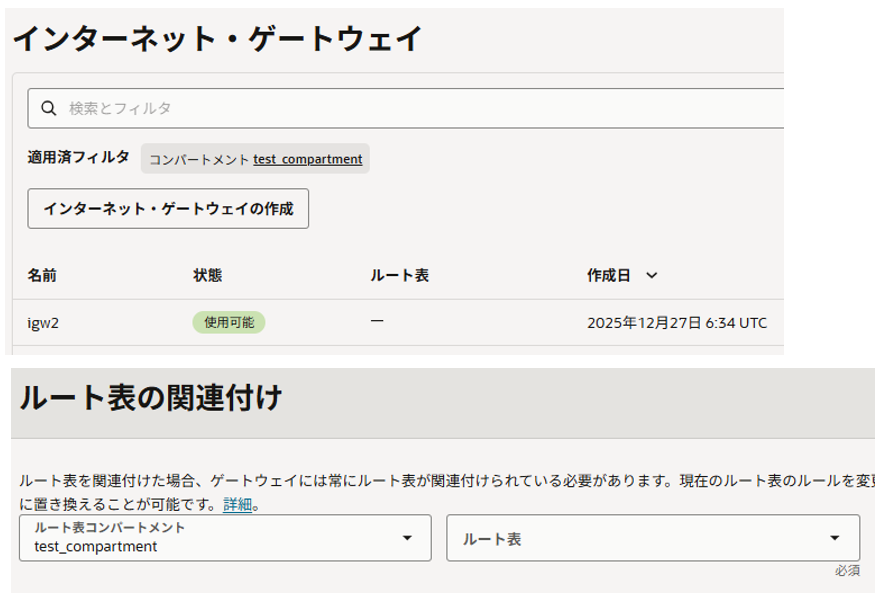
Task: Click the arrow icon of the ルート表 selector
Action: click(x=835, y=538)
